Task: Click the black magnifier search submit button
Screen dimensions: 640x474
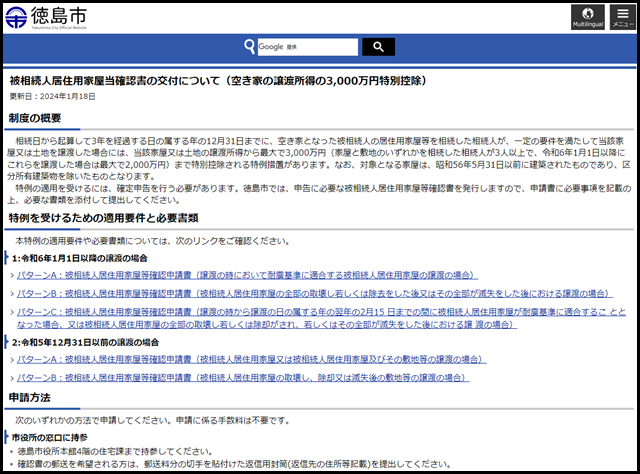Action: (x=378, y=47)
